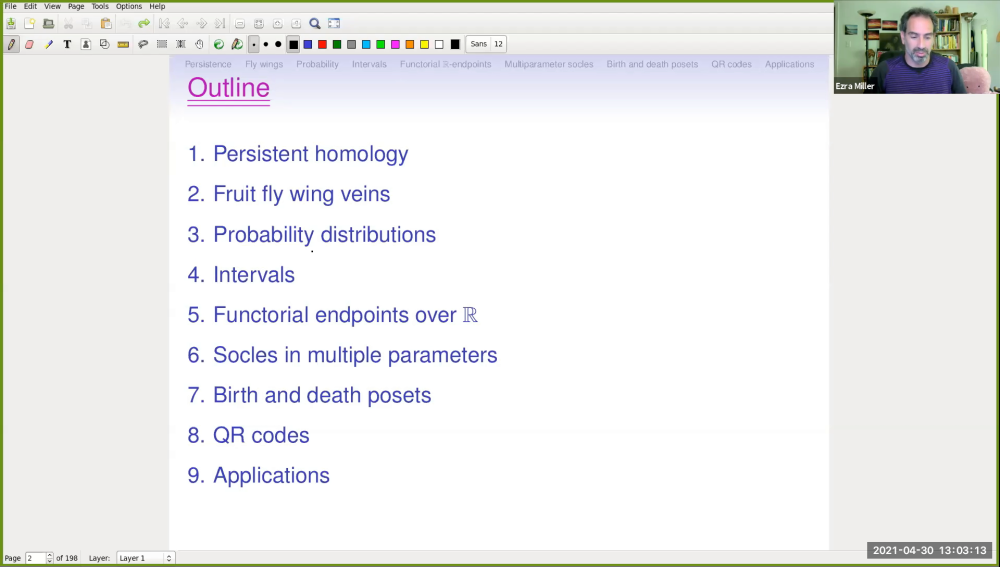Image resolution: width=1000 pixels, height=567 pixels.
Task: Open the Page menu
Action: coord(76,6)
